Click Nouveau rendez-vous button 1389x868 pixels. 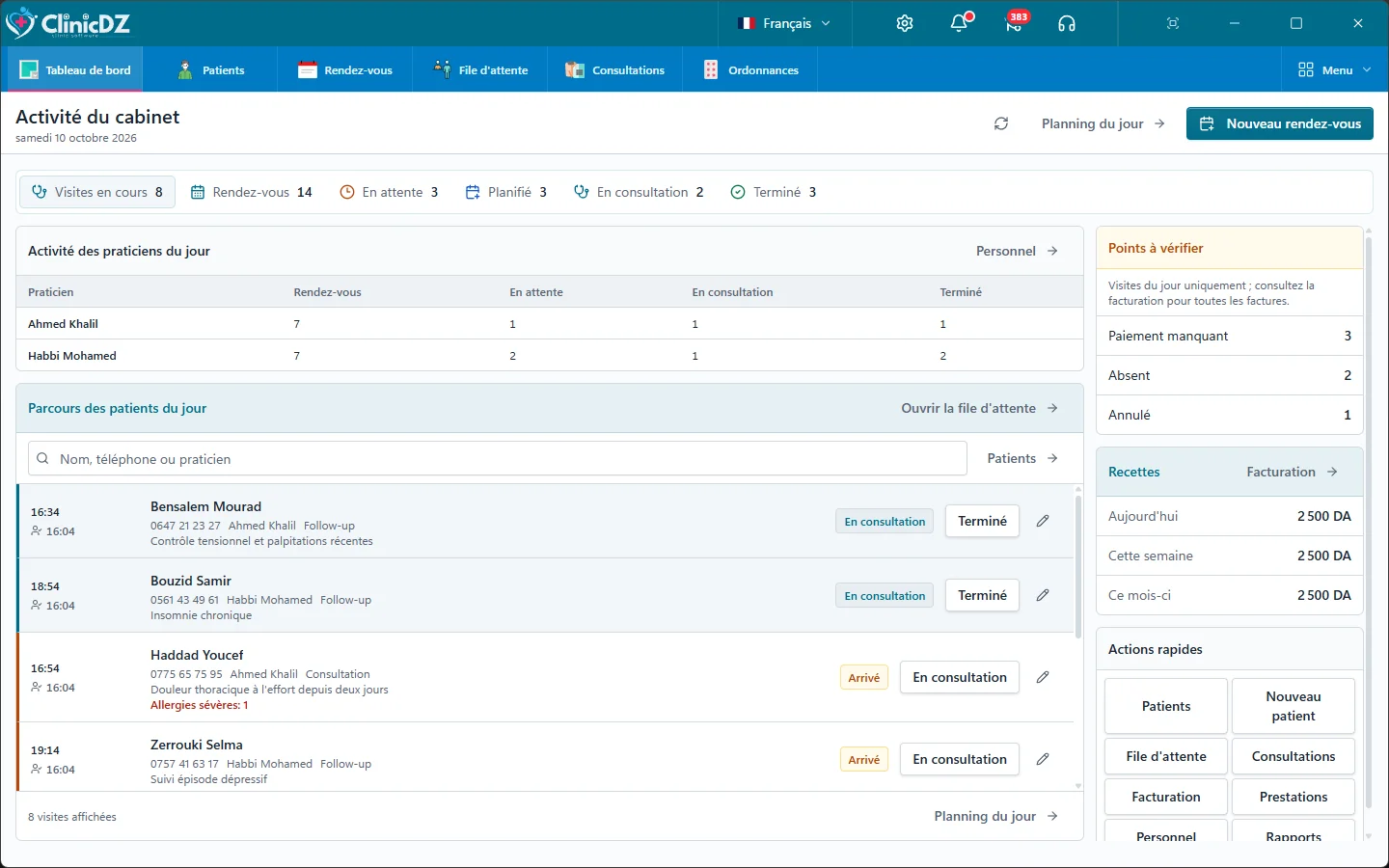[x=1280, y=123]
